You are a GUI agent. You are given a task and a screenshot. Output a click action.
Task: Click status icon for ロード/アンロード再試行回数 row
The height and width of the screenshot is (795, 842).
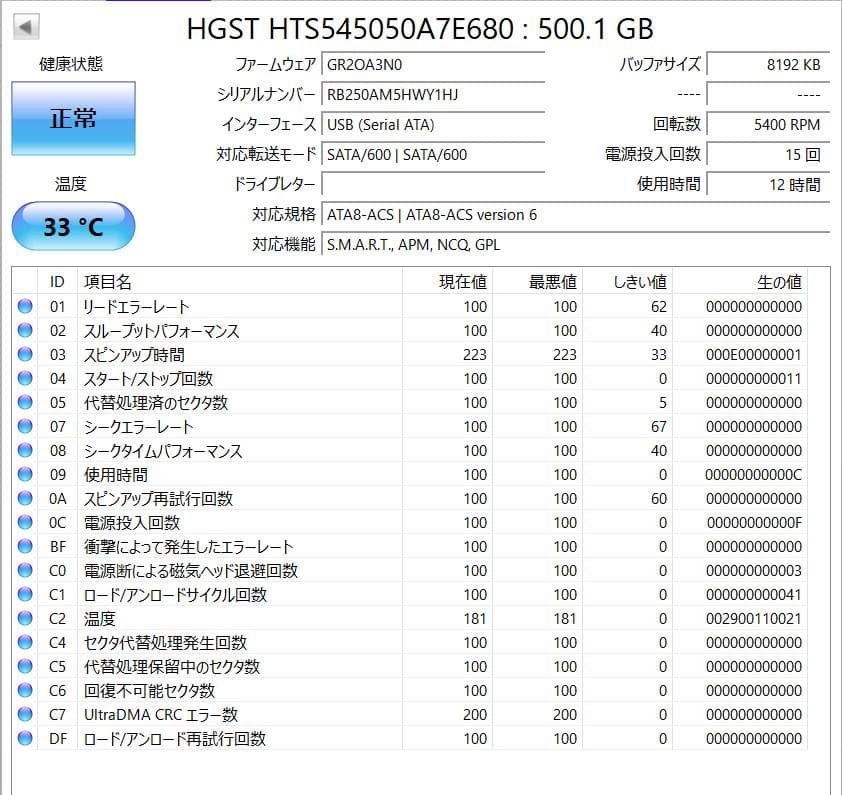coord(25,738)
